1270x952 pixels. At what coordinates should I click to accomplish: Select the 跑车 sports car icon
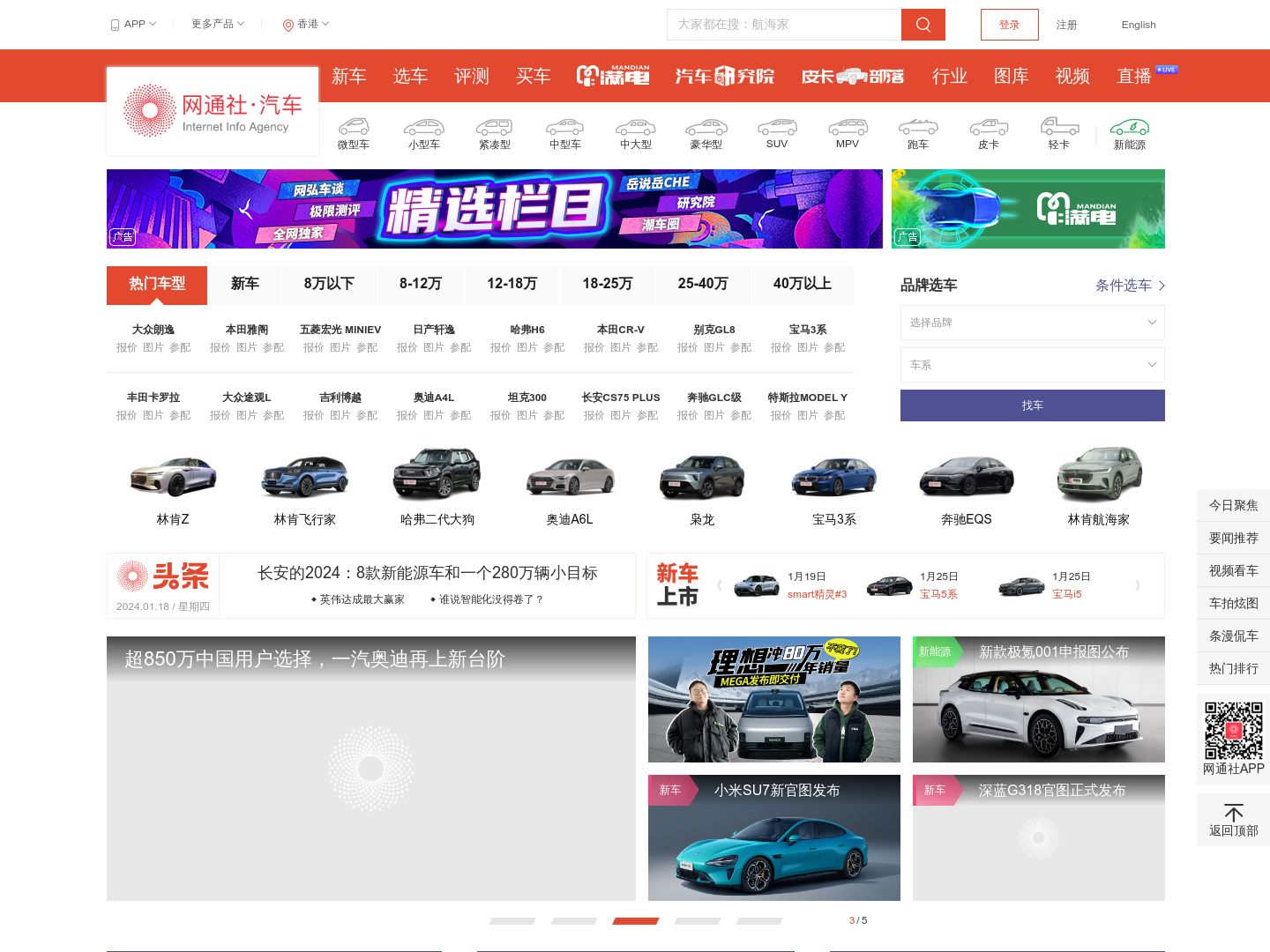pyautogui.click(x=918, y=127)
